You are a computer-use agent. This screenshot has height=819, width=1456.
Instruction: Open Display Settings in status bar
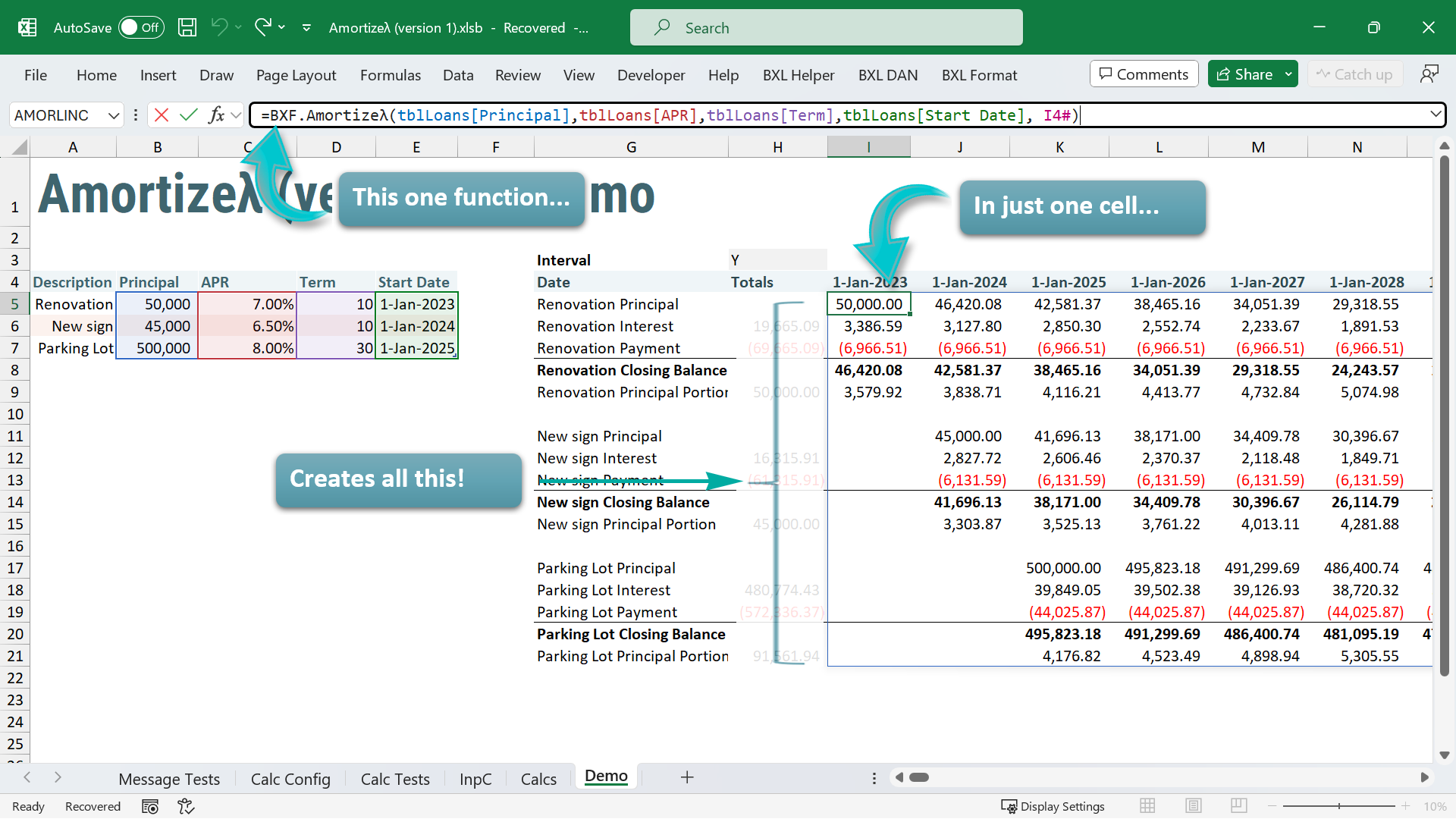1053,806
